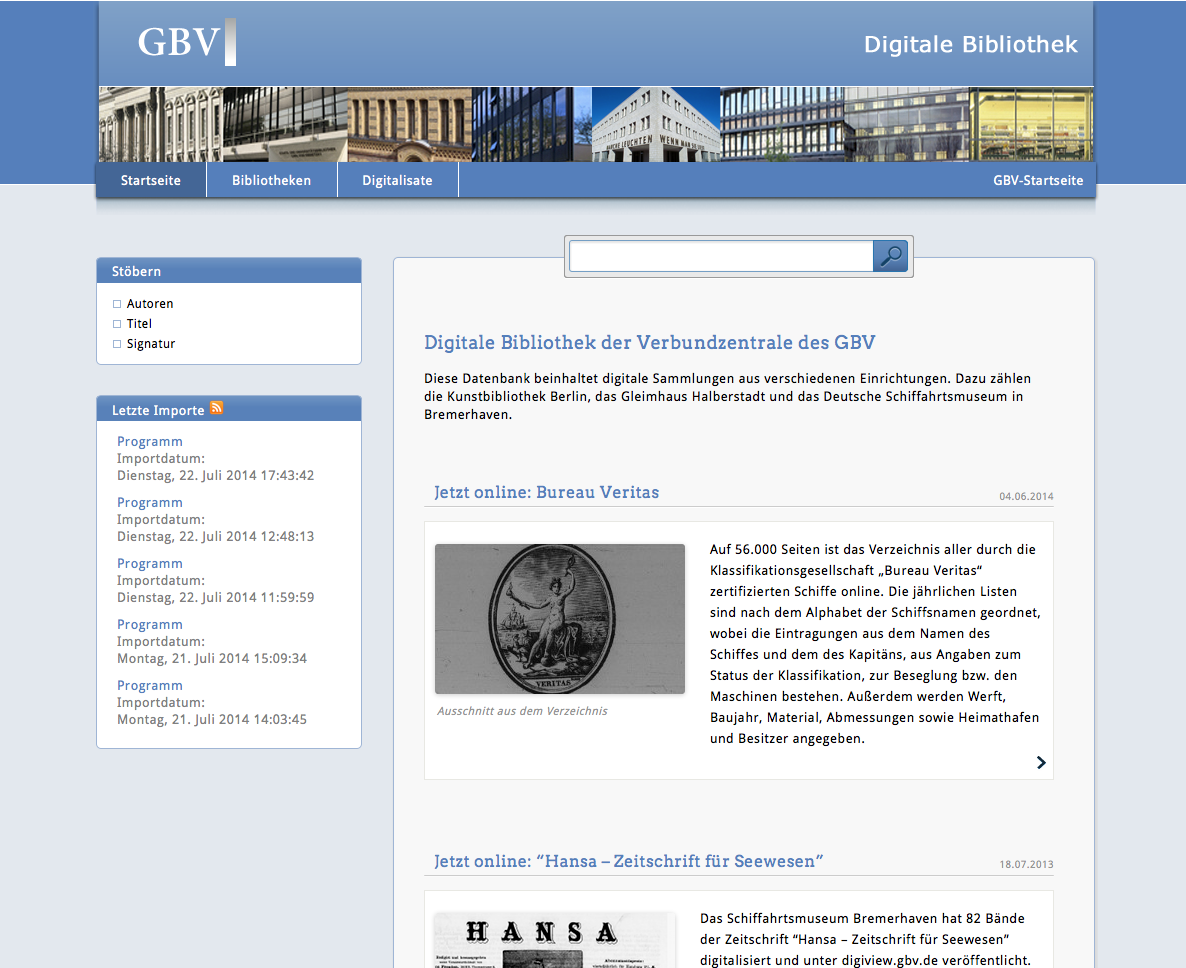Open Programm imported at 11:59:59
This screenshot has height=968, width=1186.
point(150,563)
